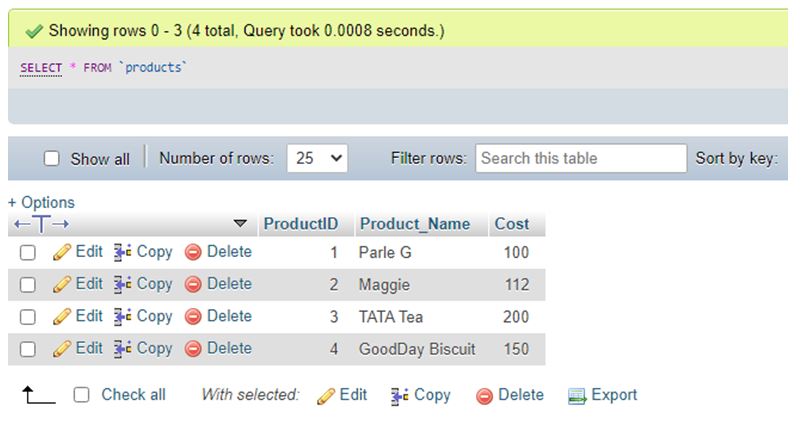Click the pencil Edit icon for GoodDay Biscuit
The image size is (801, 432).
62,349
